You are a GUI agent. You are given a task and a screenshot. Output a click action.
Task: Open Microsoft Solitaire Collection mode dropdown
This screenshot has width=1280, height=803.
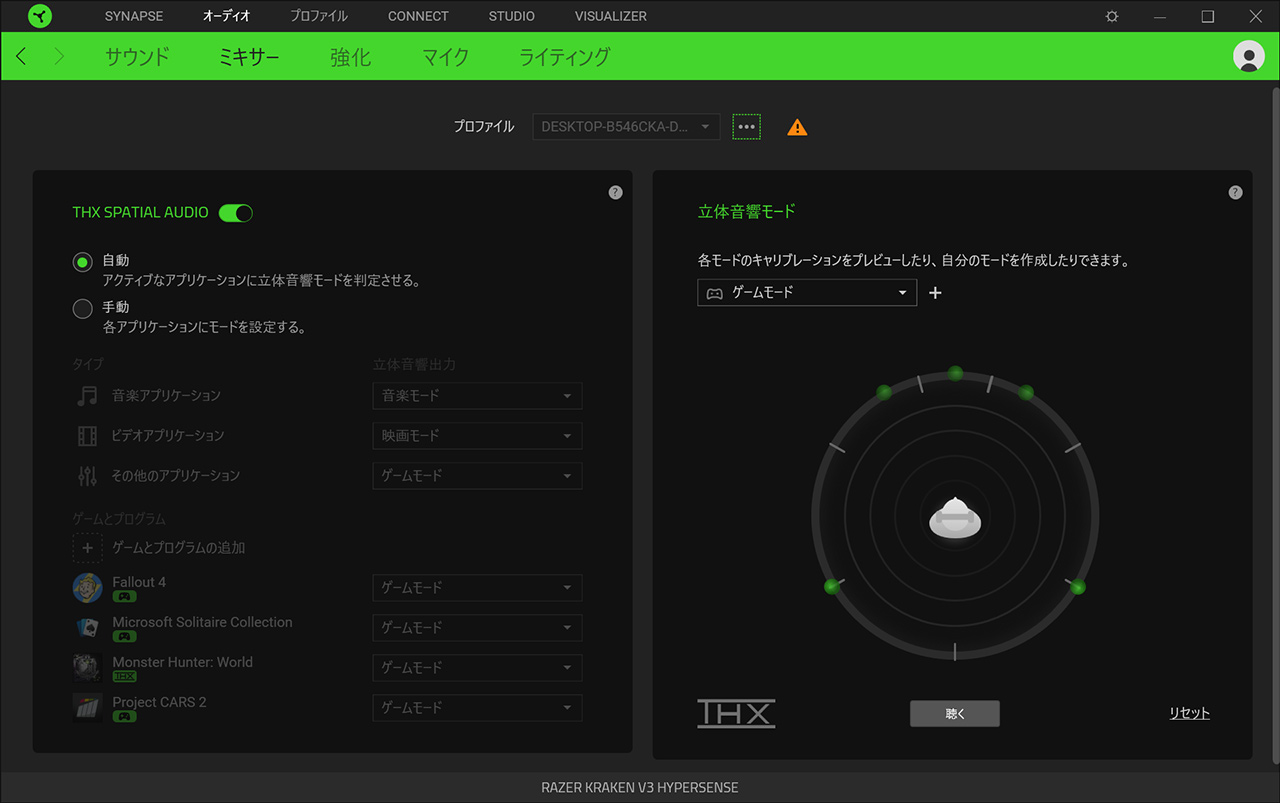click(x=477, y=628)
